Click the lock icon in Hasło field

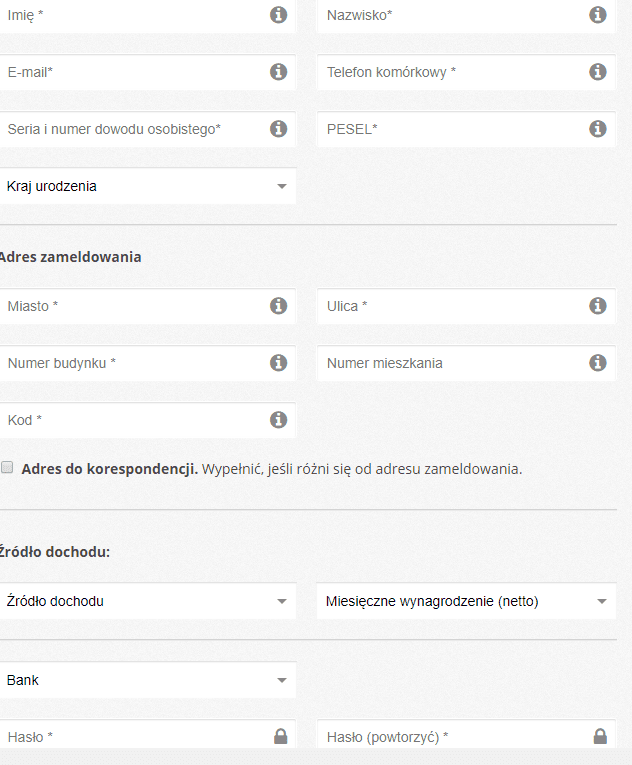point(281,736)
